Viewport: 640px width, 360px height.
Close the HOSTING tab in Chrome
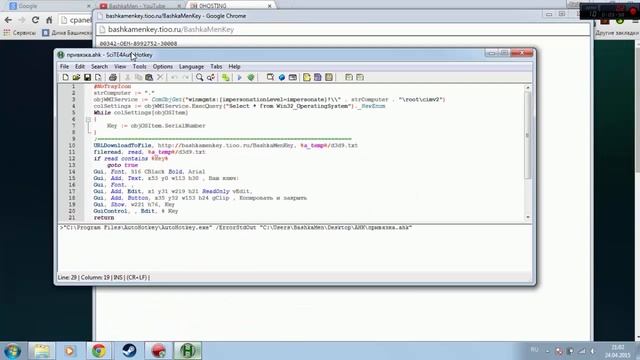pyautogui.click(x=269, y=6)
